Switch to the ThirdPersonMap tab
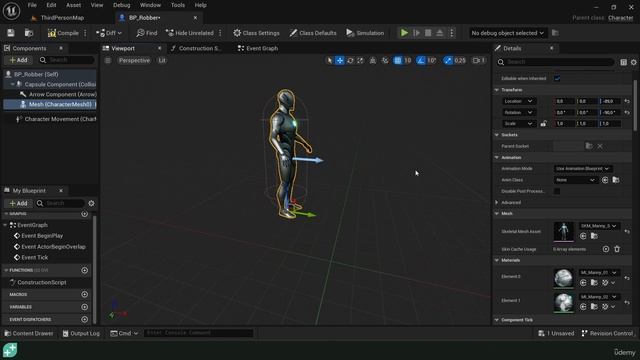Image resolution: width=640 pixels, height=360 pixels. coord(58,18)
